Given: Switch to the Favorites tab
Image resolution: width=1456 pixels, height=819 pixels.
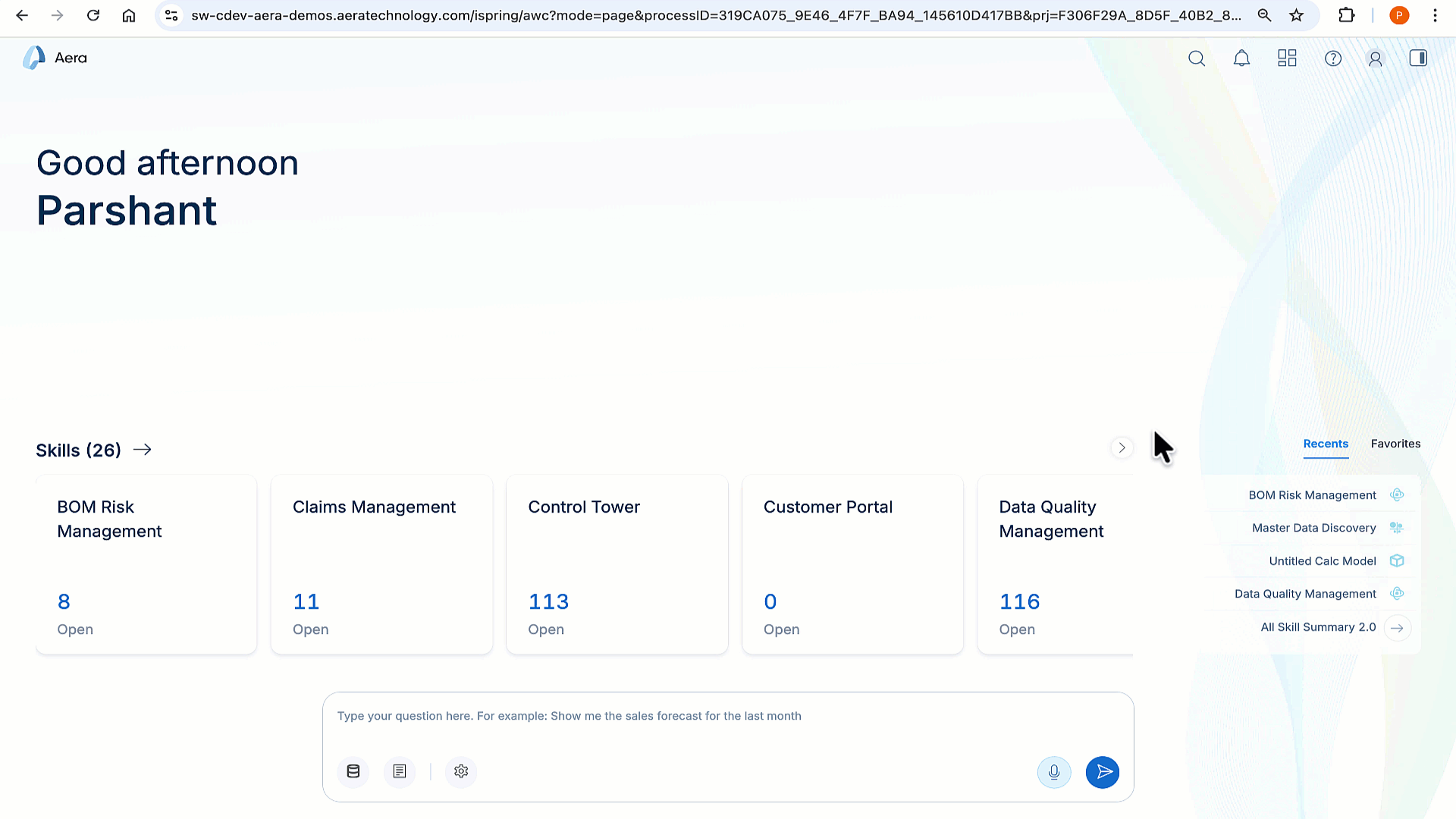Looking at the screenshot, I should point(1395,444).
